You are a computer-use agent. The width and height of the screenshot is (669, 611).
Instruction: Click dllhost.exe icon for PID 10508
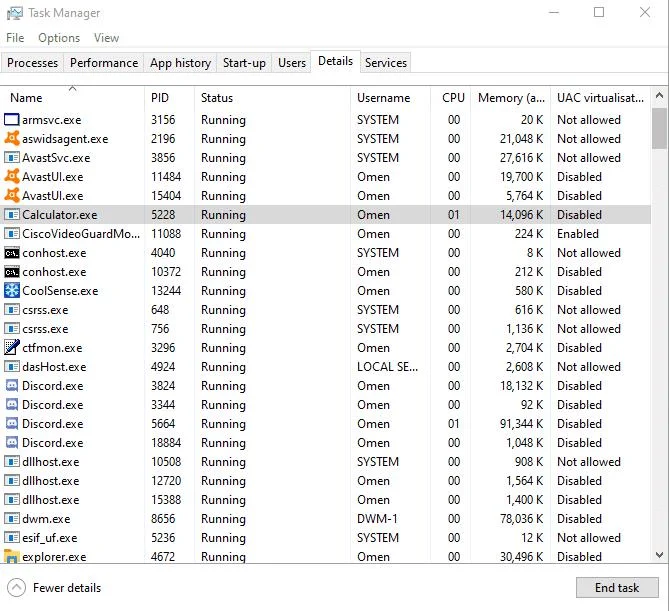pyautogui.click(x=12, y=462)
